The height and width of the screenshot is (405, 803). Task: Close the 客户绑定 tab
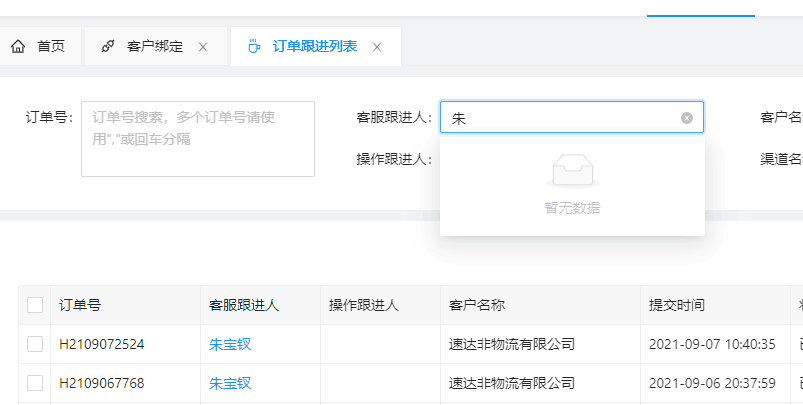[203, 47]
